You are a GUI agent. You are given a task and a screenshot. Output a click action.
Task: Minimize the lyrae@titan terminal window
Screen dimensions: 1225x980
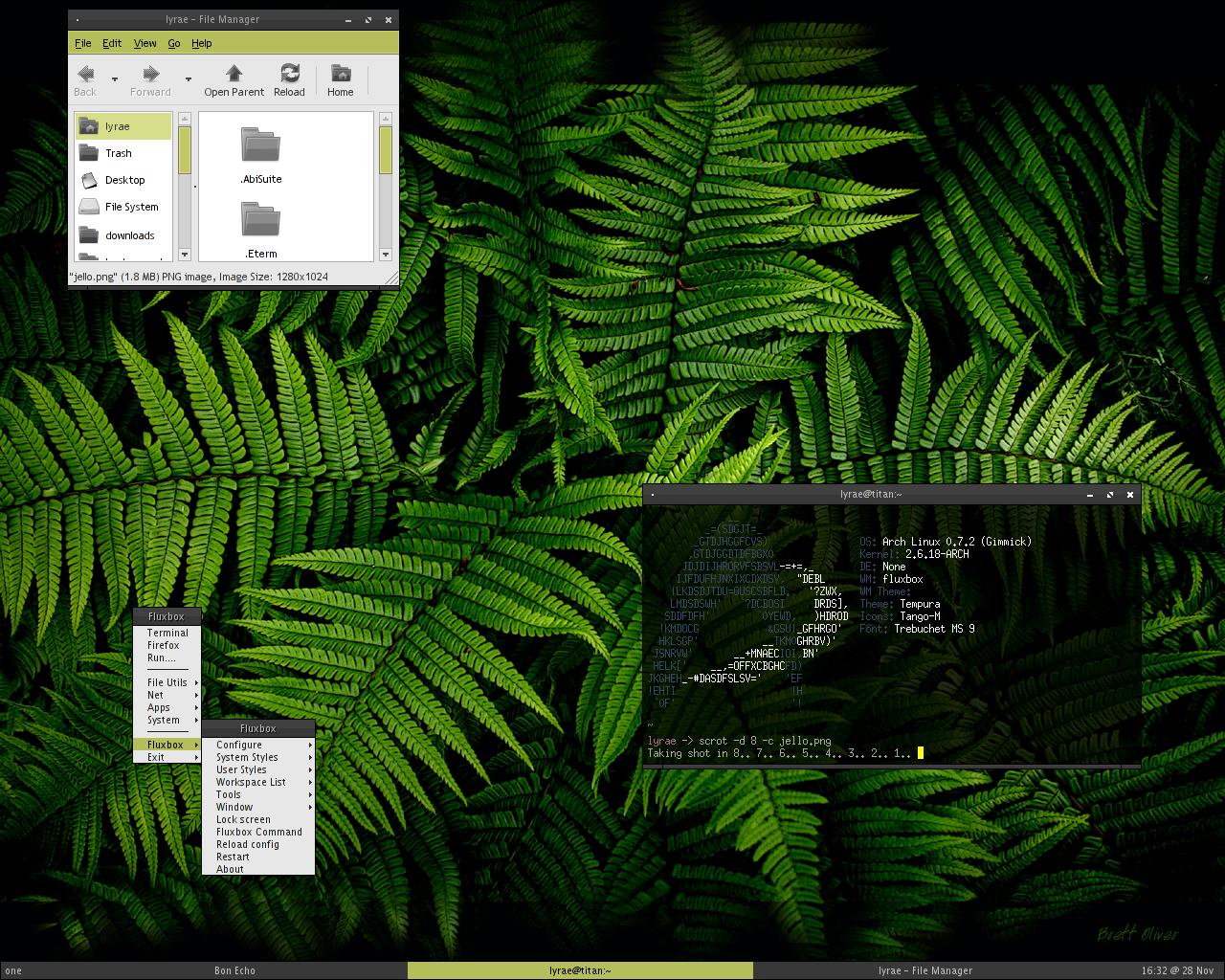(1090, 495)
